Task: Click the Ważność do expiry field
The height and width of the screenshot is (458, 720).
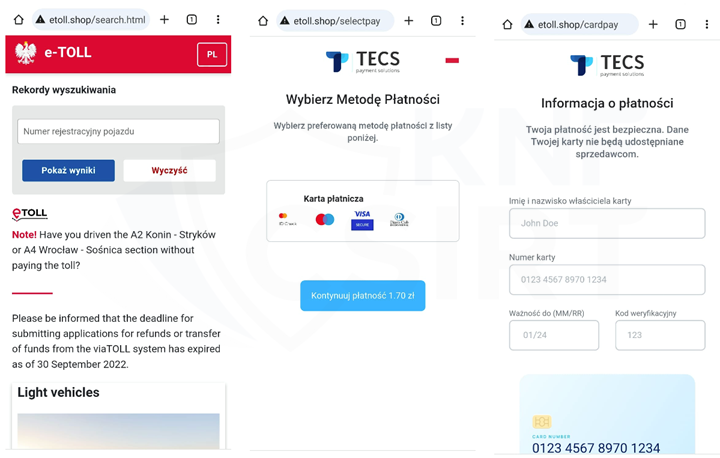Action: pyautogui.click(x=554, y=335)
